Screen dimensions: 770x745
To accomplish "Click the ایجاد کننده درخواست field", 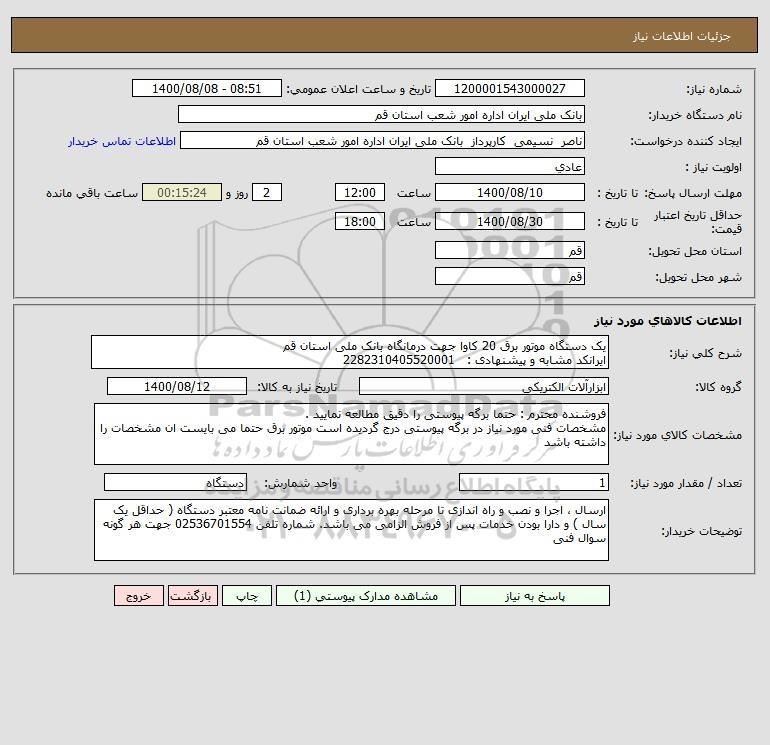I will 383,140.
